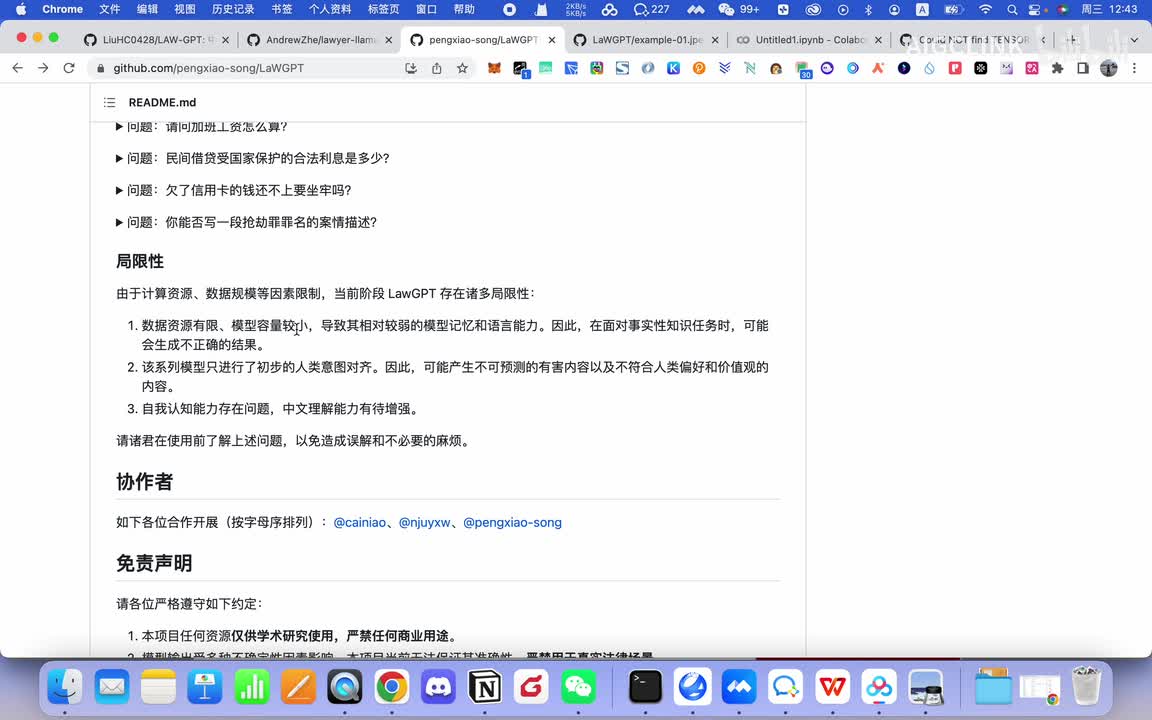Click the github.com address bar
Image resolution: width=1152 pixels, height=720 pixels.
tap(250, 68)
